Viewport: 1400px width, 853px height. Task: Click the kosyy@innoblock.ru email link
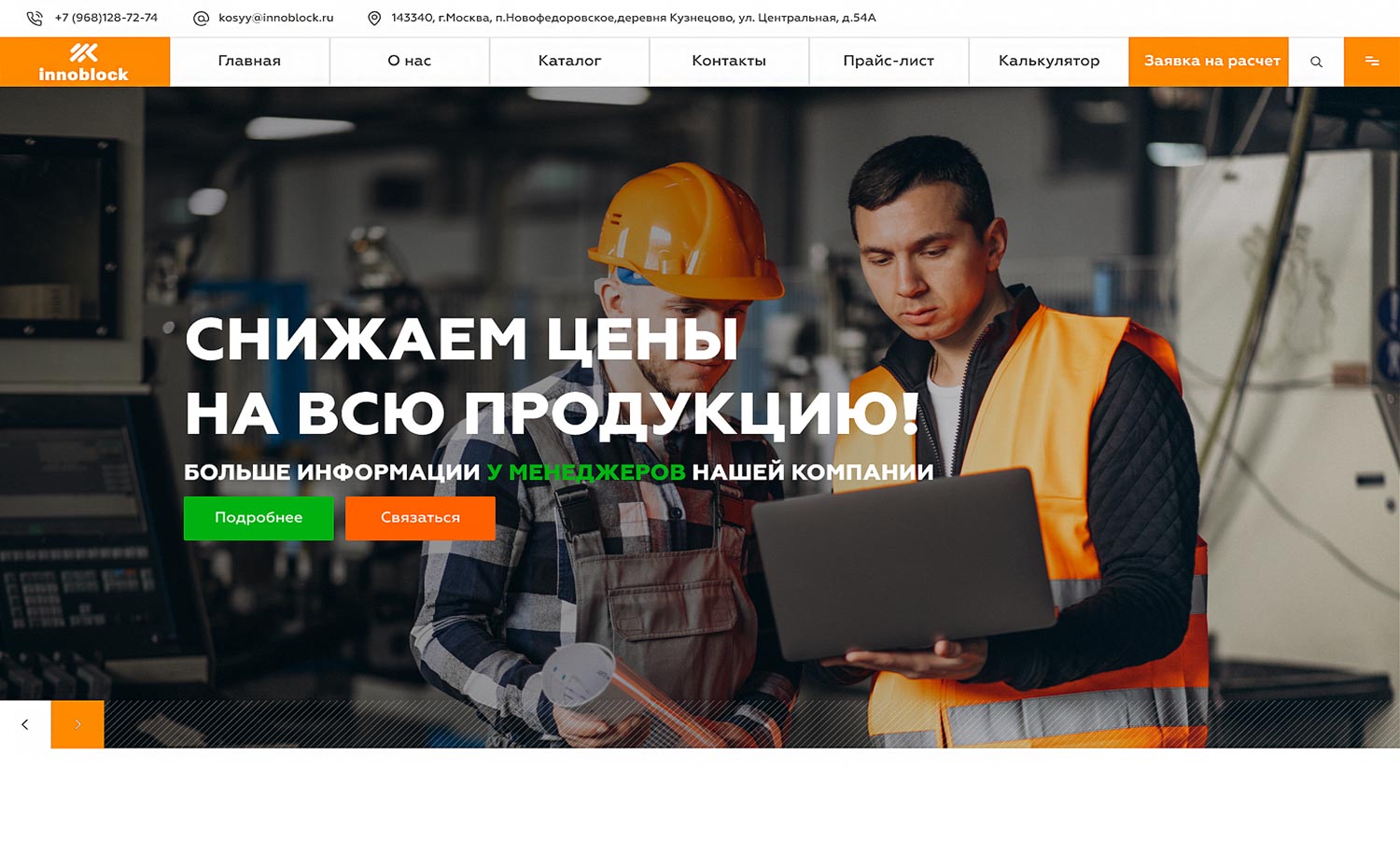[276, 18]
